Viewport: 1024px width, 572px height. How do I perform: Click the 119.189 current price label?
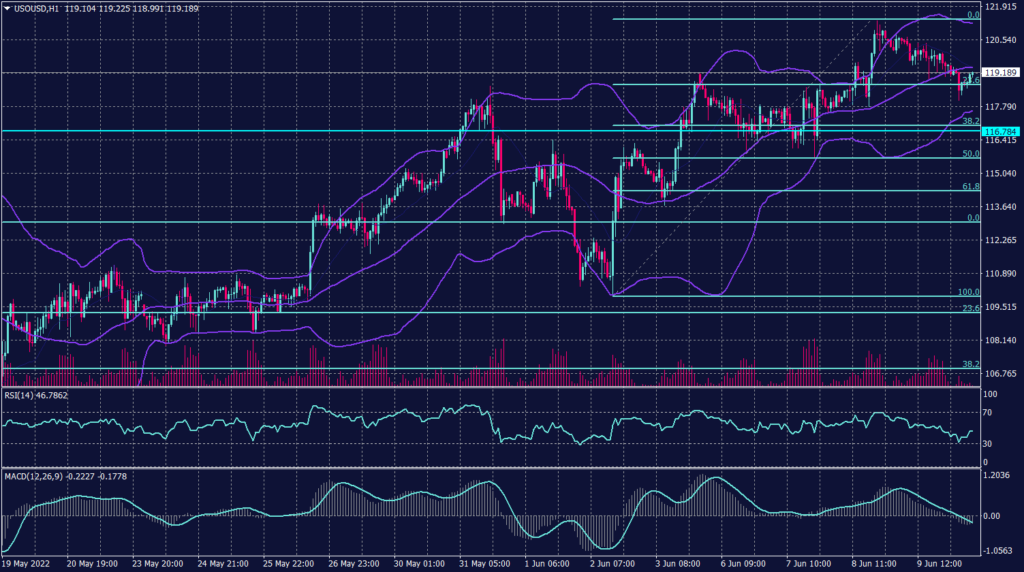999,73
